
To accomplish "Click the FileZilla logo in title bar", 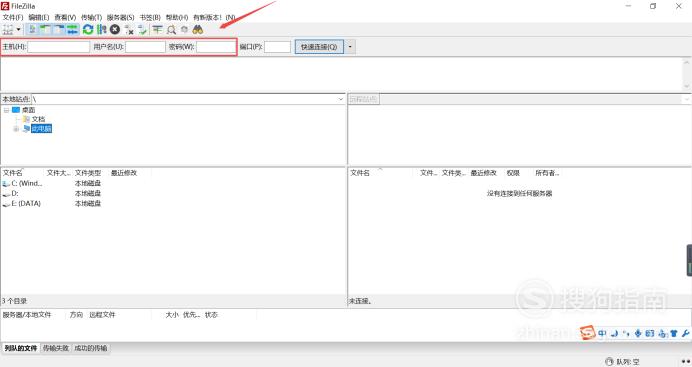I will coord(5,6).
